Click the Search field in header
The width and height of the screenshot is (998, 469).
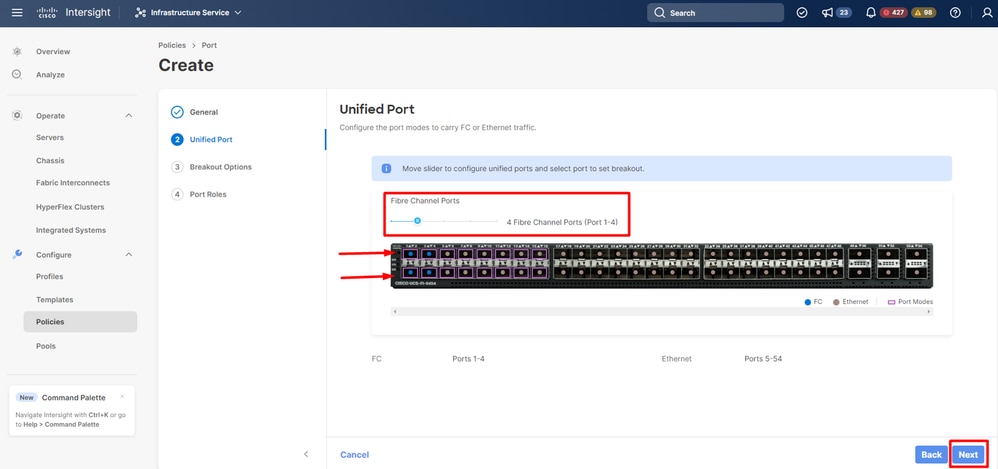coord(715,13)
